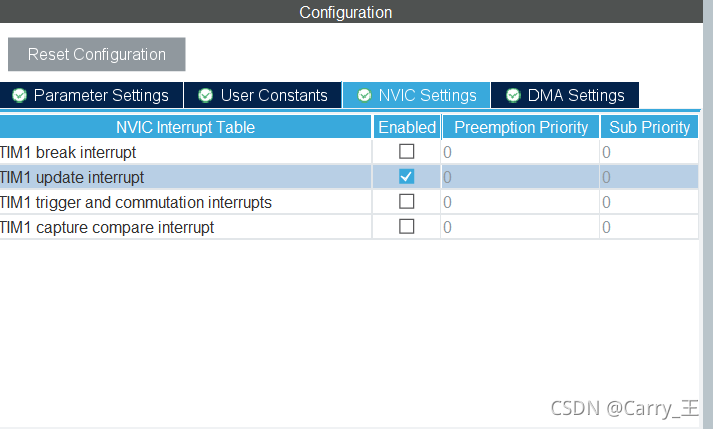Click green check icon on DMA Settings
Screen dimensions: 714x429
pos(513,95)
